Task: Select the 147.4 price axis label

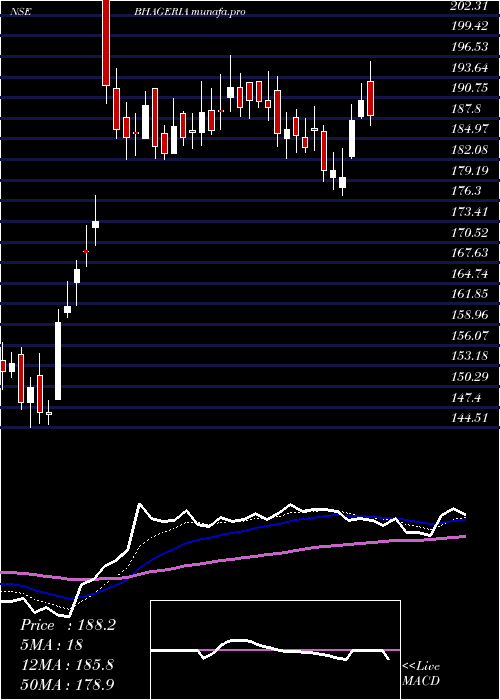Action: 467,398
